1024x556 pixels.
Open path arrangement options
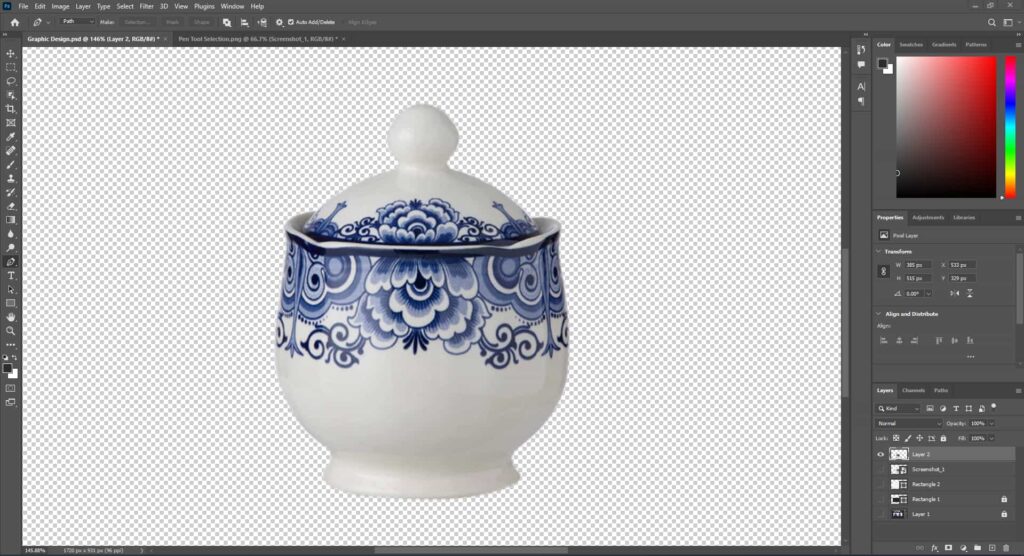(x=262, y=22)
